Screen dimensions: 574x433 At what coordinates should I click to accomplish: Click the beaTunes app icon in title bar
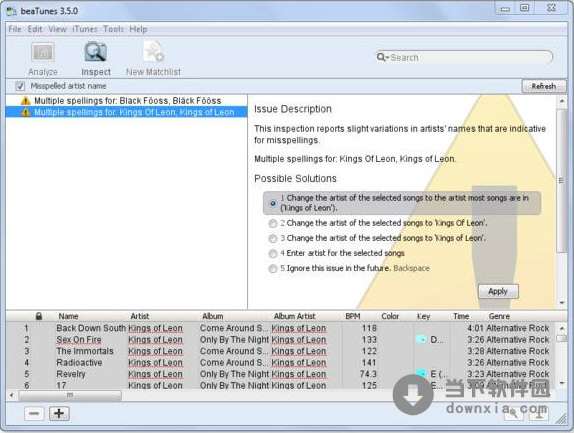click(x=11, y=11)
